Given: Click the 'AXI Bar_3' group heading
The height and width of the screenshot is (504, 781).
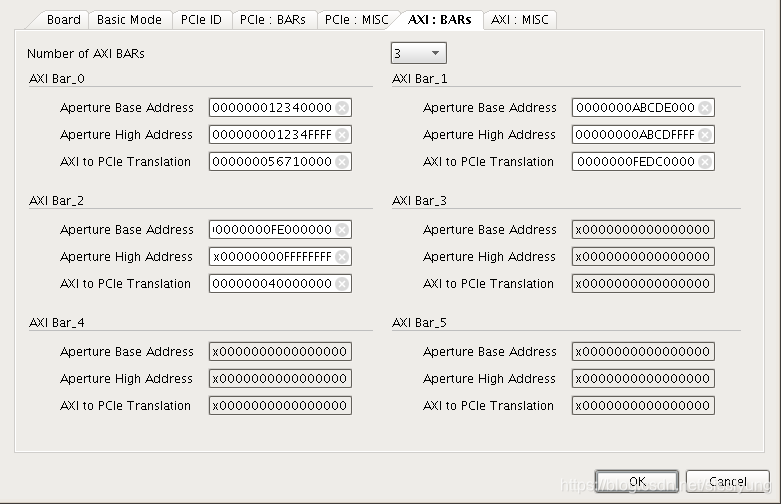Looking at the screenshot, I should (x=419, y=201).
